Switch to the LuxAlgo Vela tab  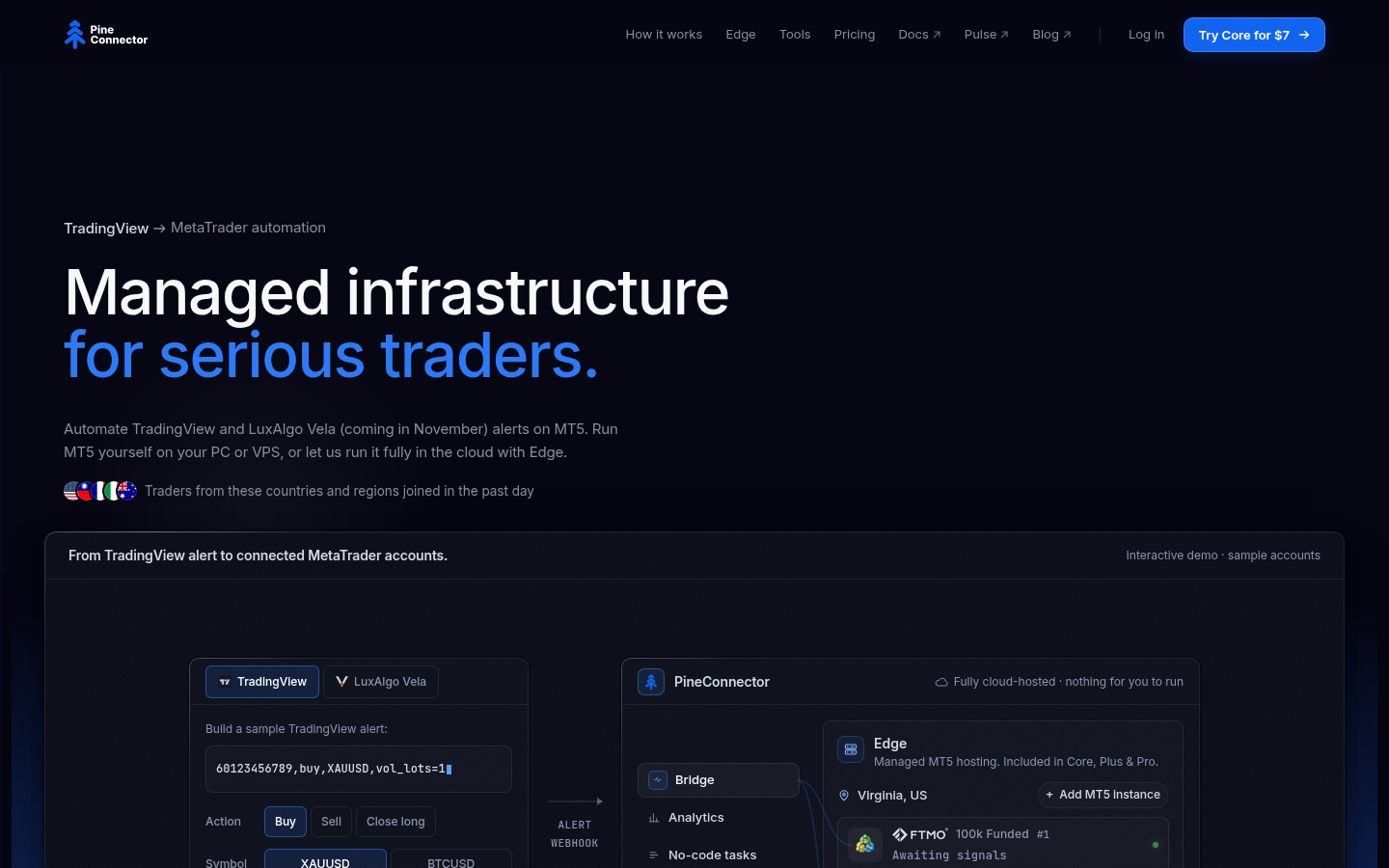pyautogui.click(x=381, y=682)
